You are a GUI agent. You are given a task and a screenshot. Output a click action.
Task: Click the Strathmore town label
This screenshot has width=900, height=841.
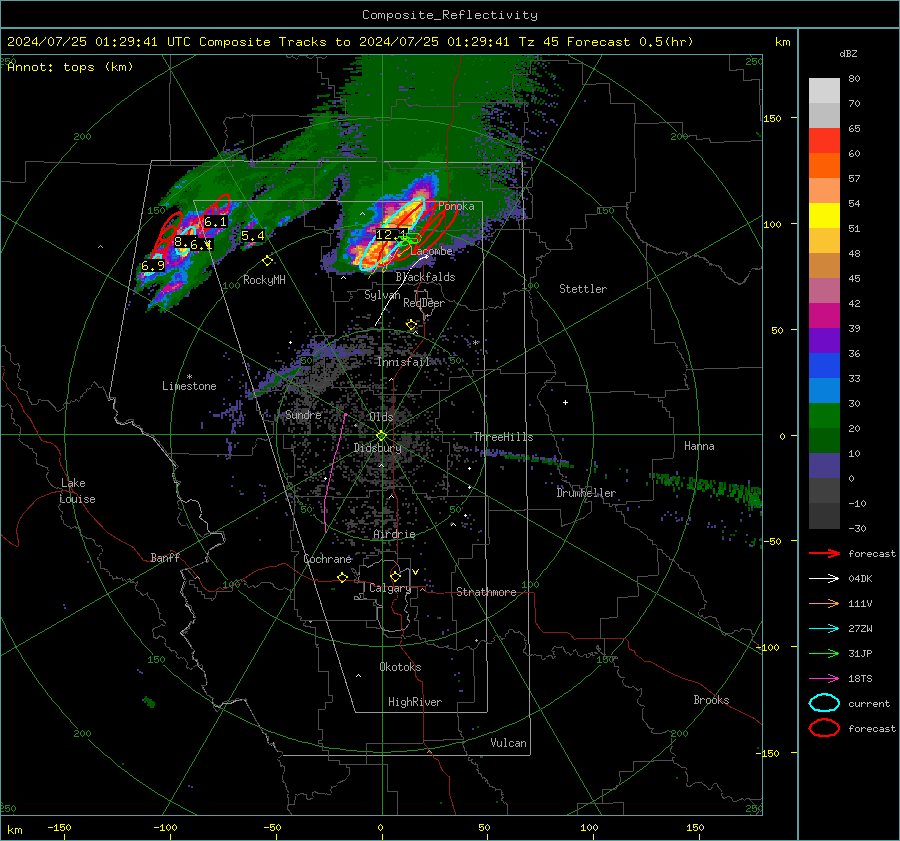pyautogui.click(x=486, y=592)
